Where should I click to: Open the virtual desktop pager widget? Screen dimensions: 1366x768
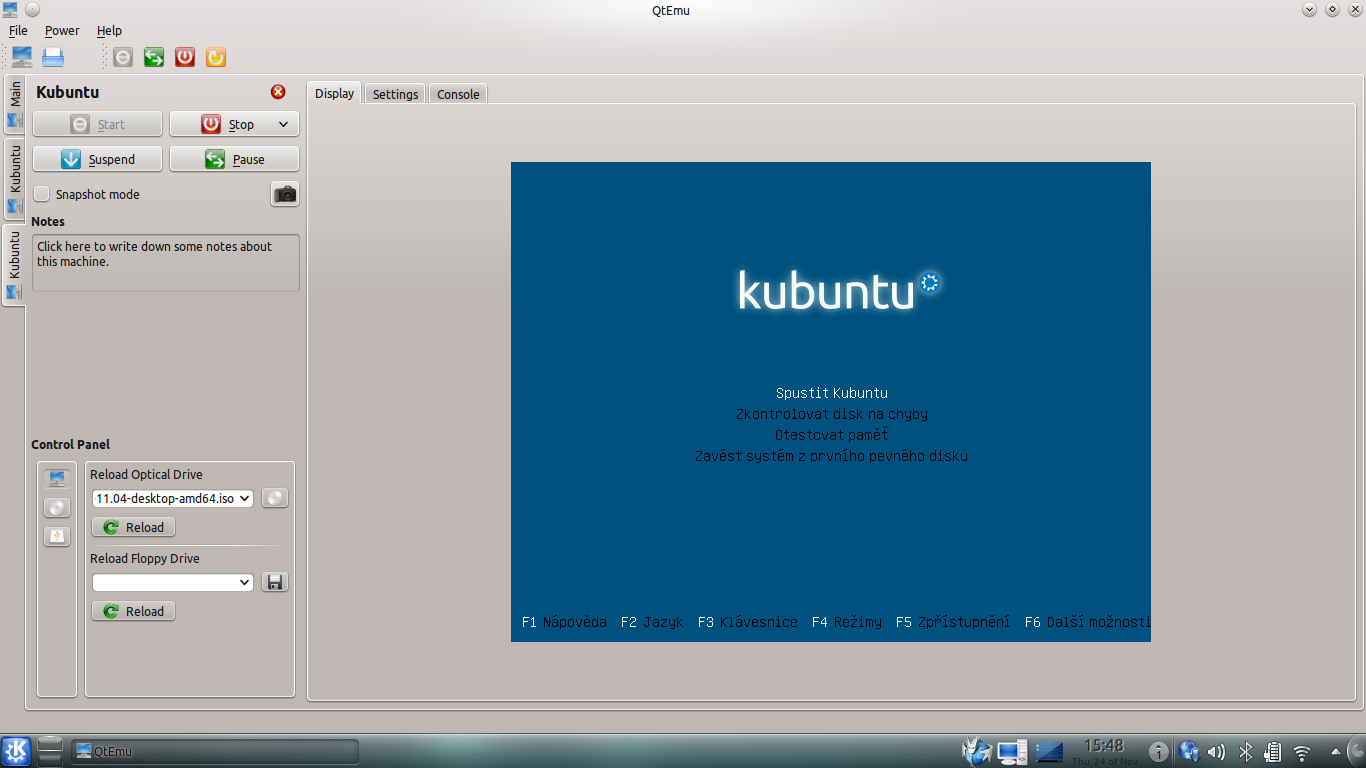click(x=1050, y=751)
